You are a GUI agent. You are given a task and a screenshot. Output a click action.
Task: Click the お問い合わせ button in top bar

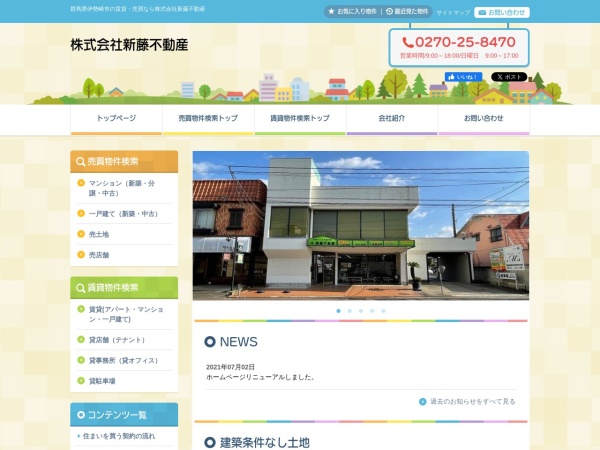(x=502, y=12)
